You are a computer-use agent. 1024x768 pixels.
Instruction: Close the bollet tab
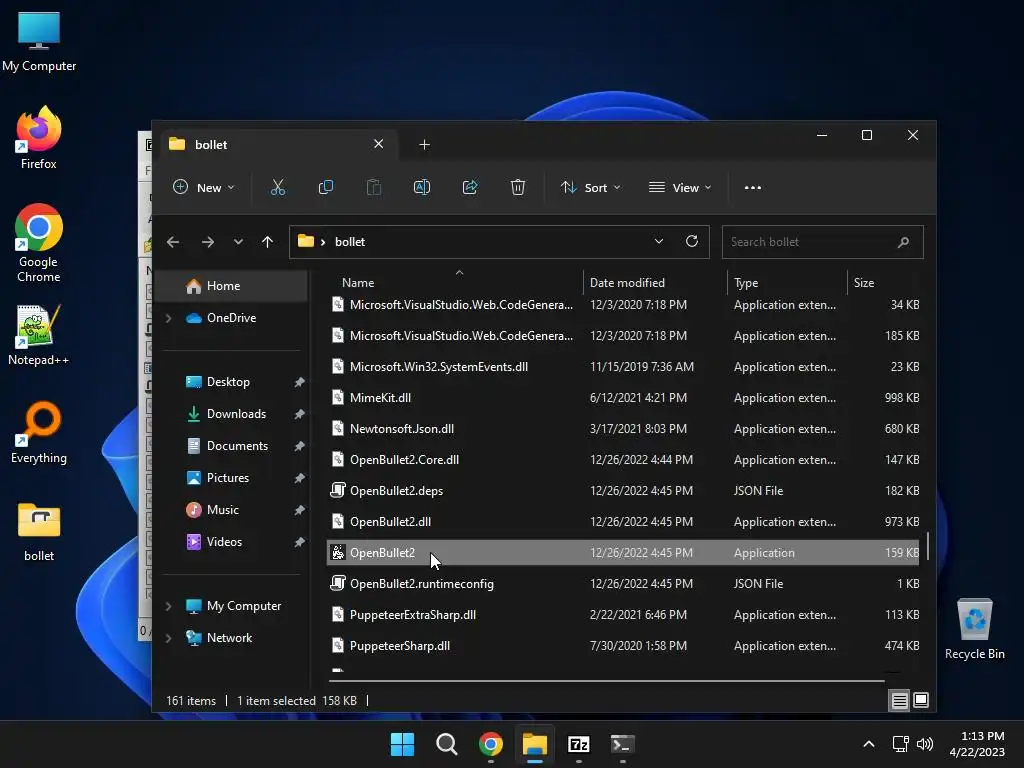(x=378, y=144)
